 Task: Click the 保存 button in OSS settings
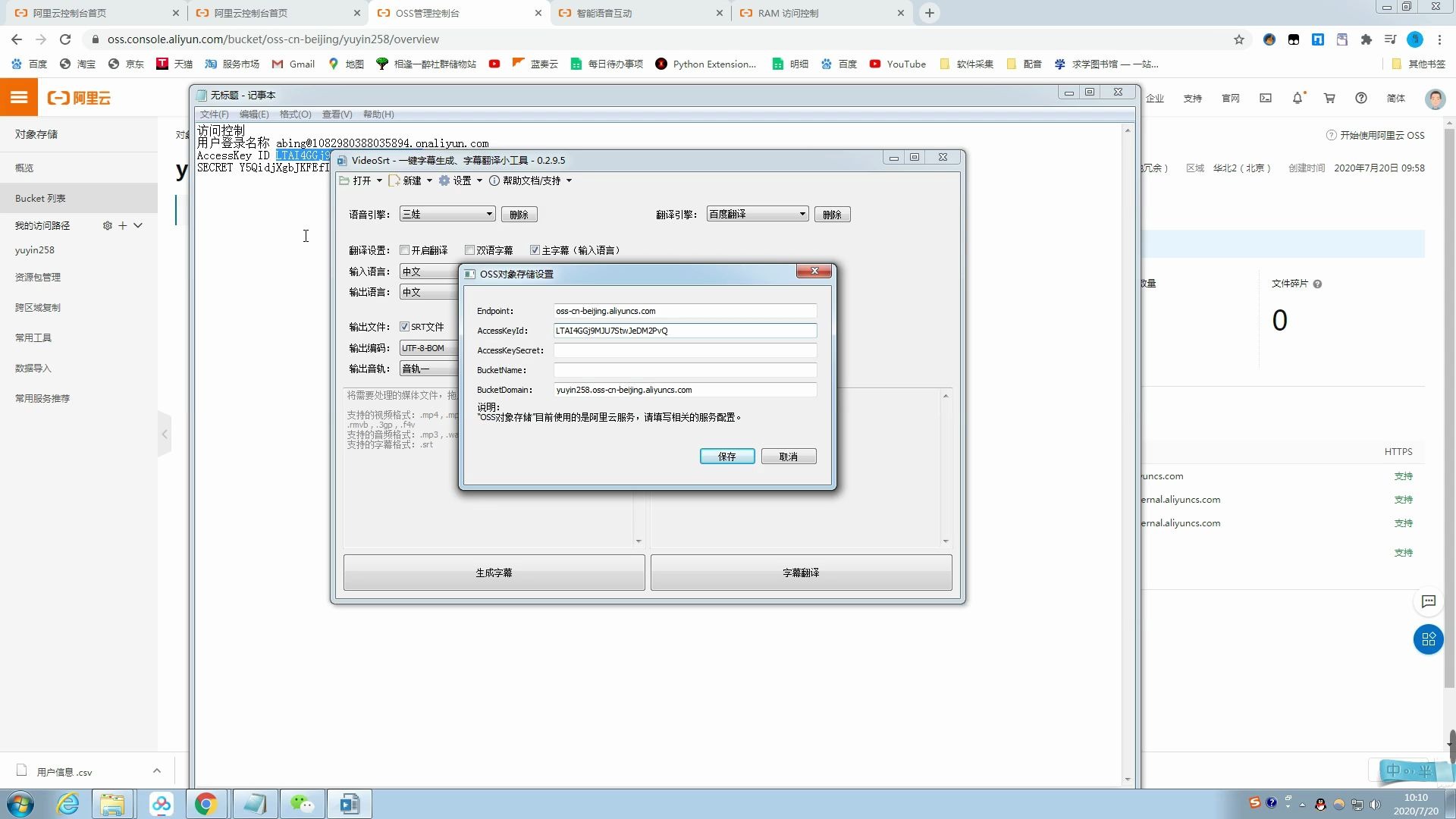(726, 457)
